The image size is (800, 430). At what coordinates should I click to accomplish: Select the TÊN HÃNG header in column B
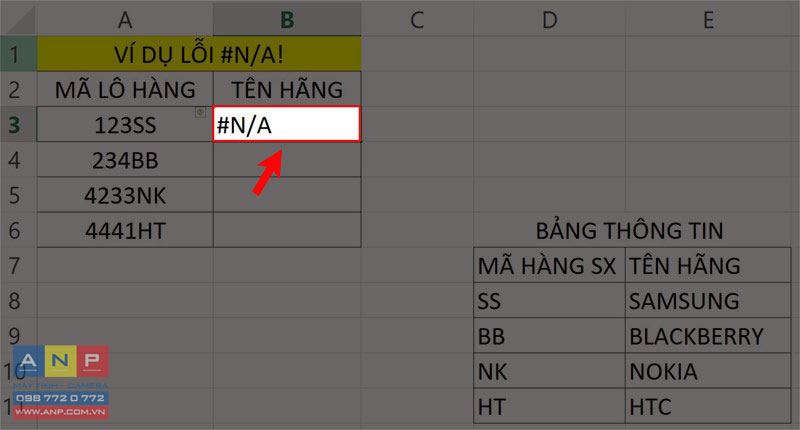click(287, 89)
